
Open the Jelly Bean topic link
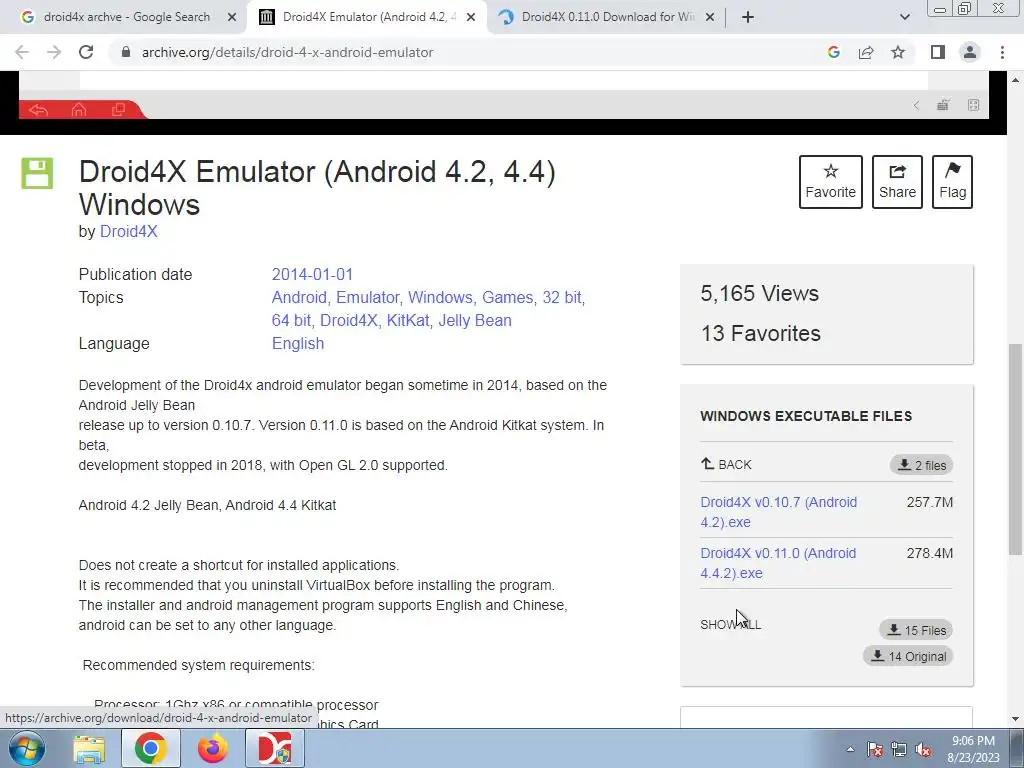(x=475, y=321)
